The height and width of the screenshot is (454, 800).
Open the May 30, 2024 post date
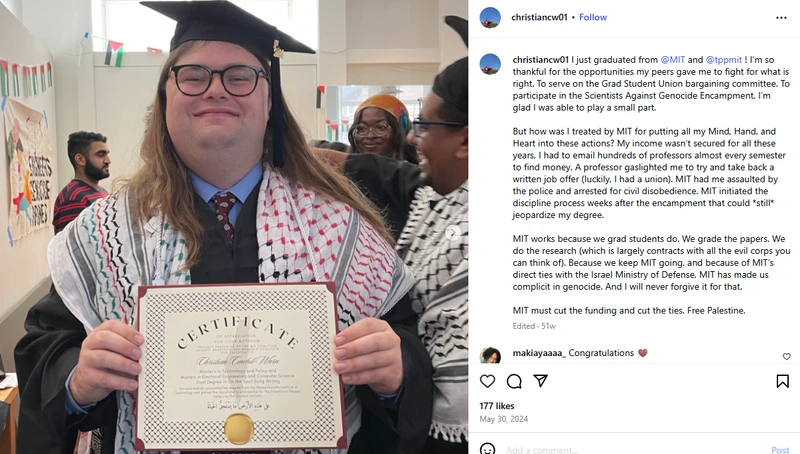(x=504, y=419)
